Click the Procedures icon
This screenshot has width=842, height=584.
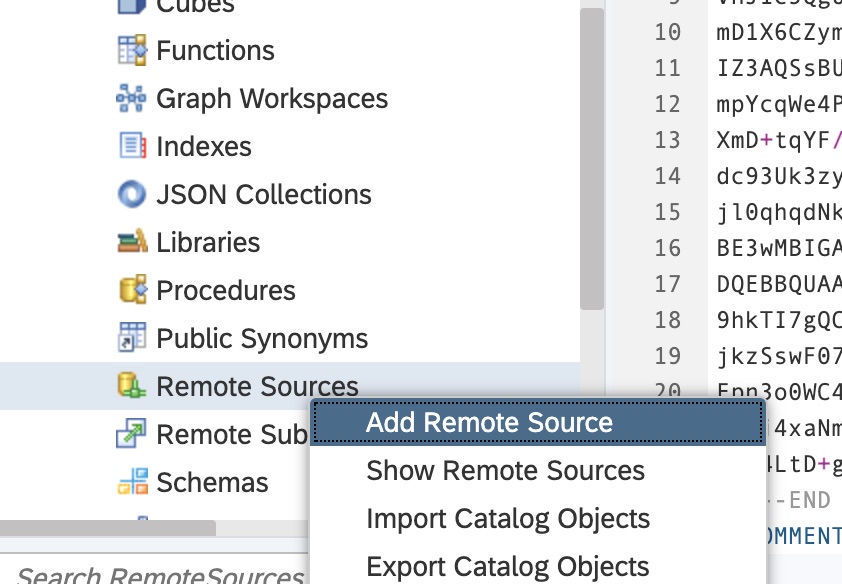pos(132,290)
